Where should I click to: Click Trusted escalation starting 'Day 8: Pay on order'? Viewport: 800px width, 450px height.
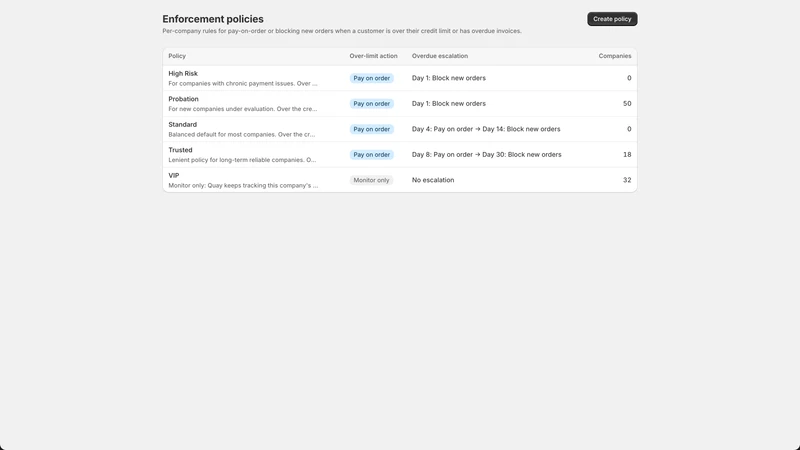point(486,155)
